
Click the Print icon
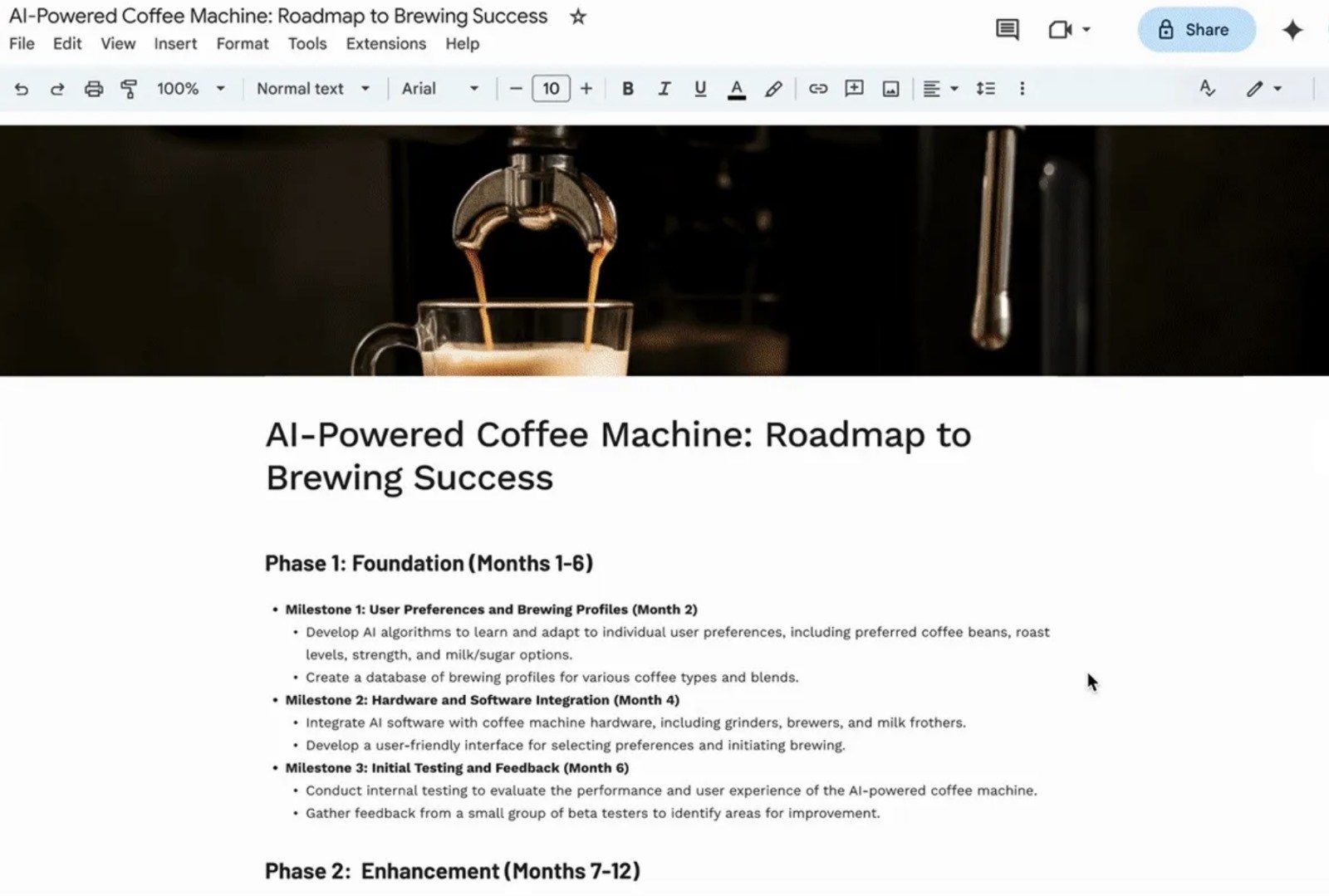coord(94,89)
